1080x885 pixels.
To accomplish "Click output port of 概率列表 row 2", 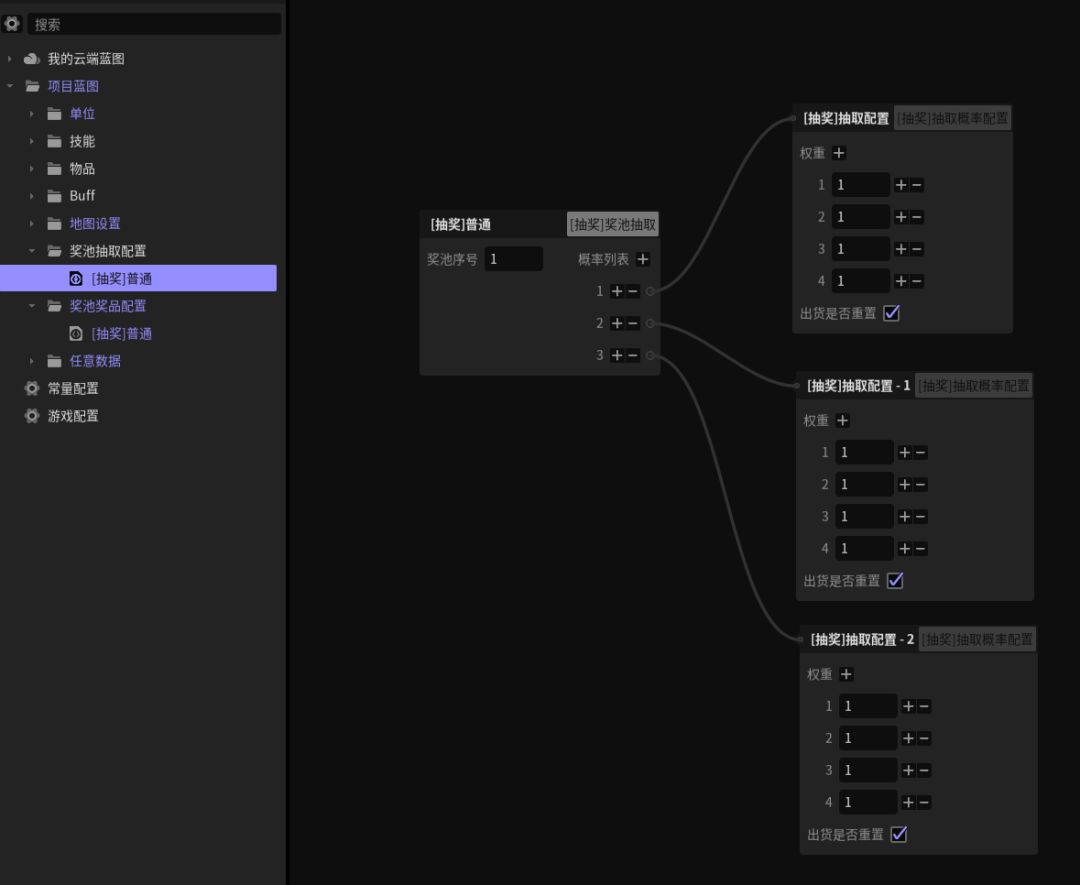I will tap(650, 323).
